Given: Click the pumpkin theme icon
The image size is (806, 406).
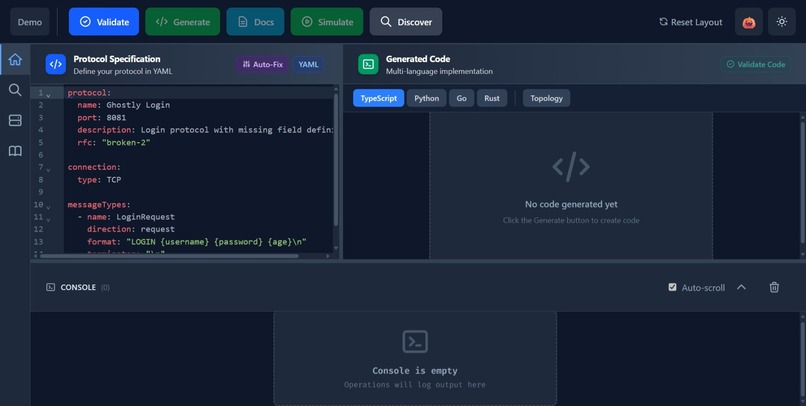Looking at the screenshot, I should pyautogui.click(x=748, y=22).
